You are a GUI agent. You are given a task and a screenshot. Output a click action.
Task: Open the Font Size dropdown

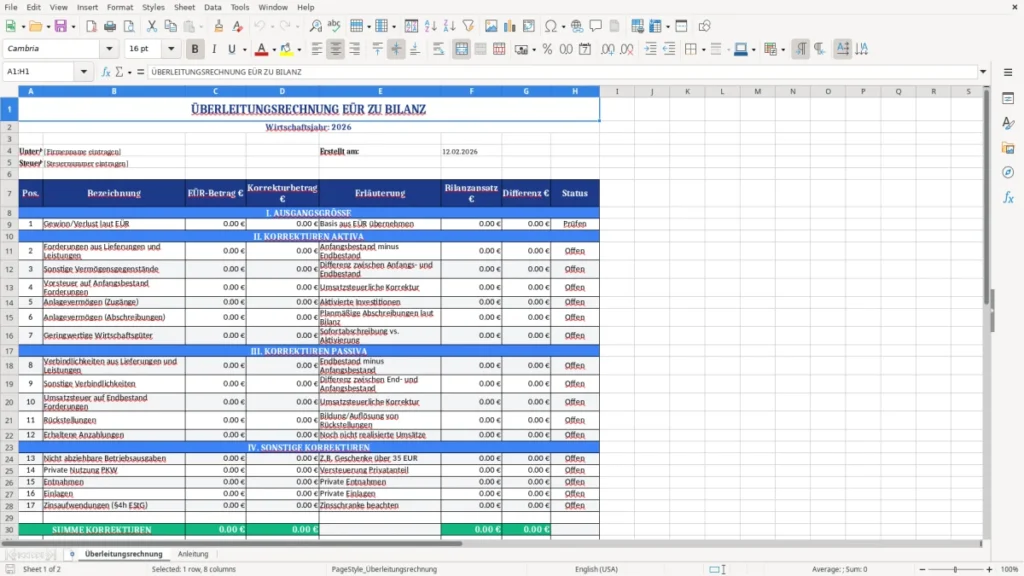click(x=171, y=48)
